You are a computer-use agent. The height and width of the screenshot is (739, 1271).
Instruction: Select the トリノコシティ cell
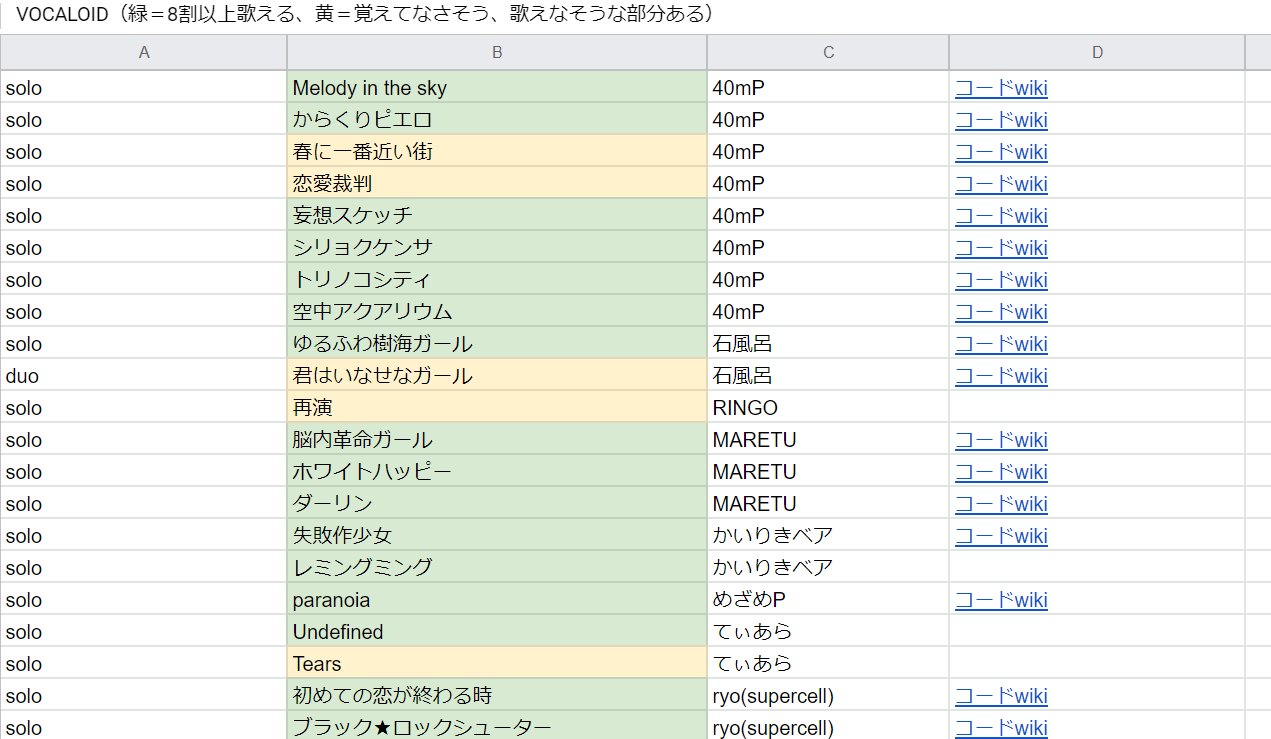click(497, 279)
